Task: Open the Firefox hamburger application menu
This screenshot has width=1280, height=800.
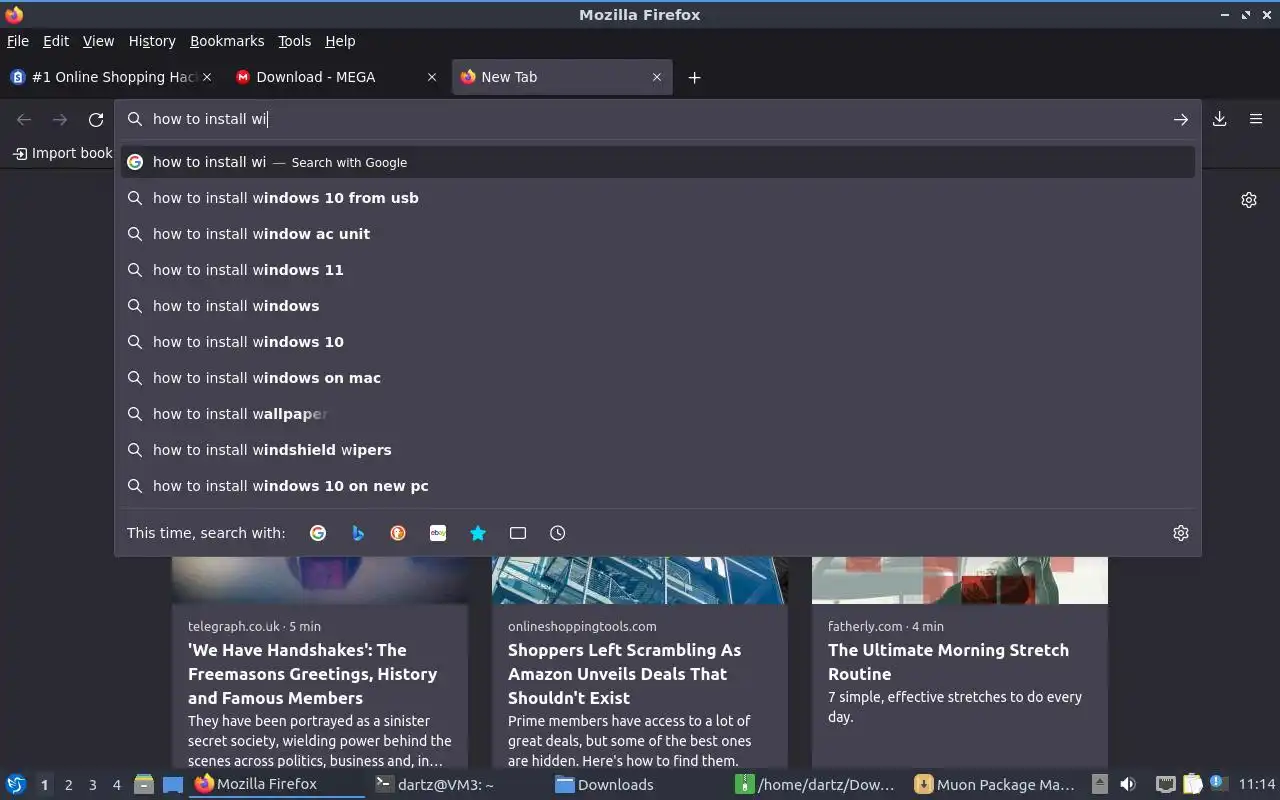Action: tap(1256, 119)
